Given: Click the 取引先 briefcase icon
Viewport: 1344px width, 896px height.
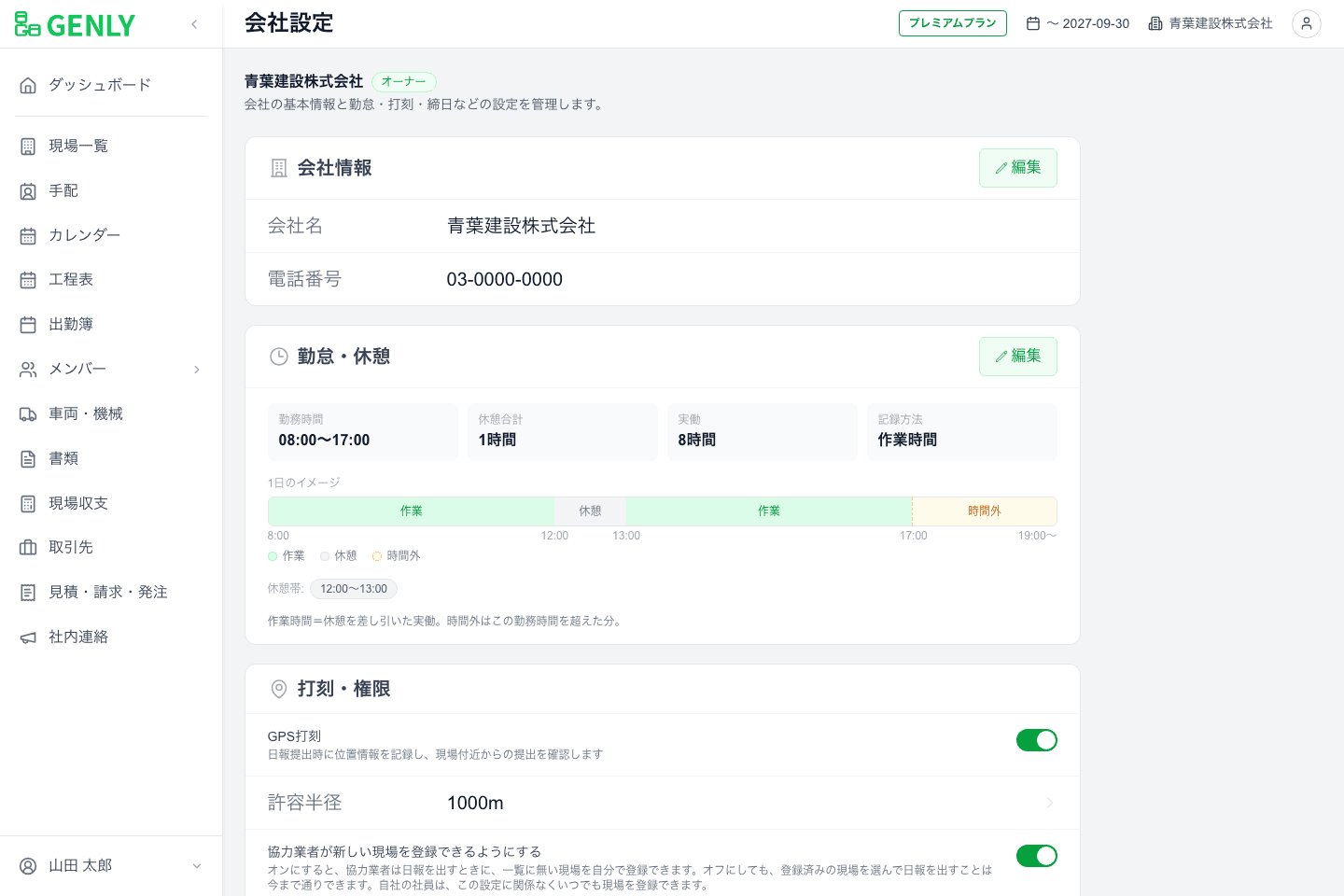Looking at the screenshot, I should tap(28, 548).
